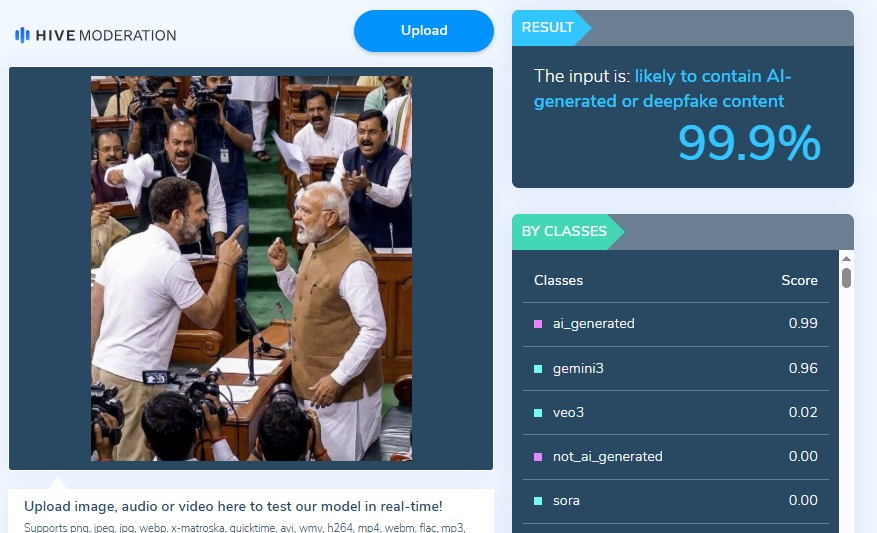Image resolution: width=877 pixels, height=533 pixels.
Task: Click the Upload button
Action: (x=423, y=31)
